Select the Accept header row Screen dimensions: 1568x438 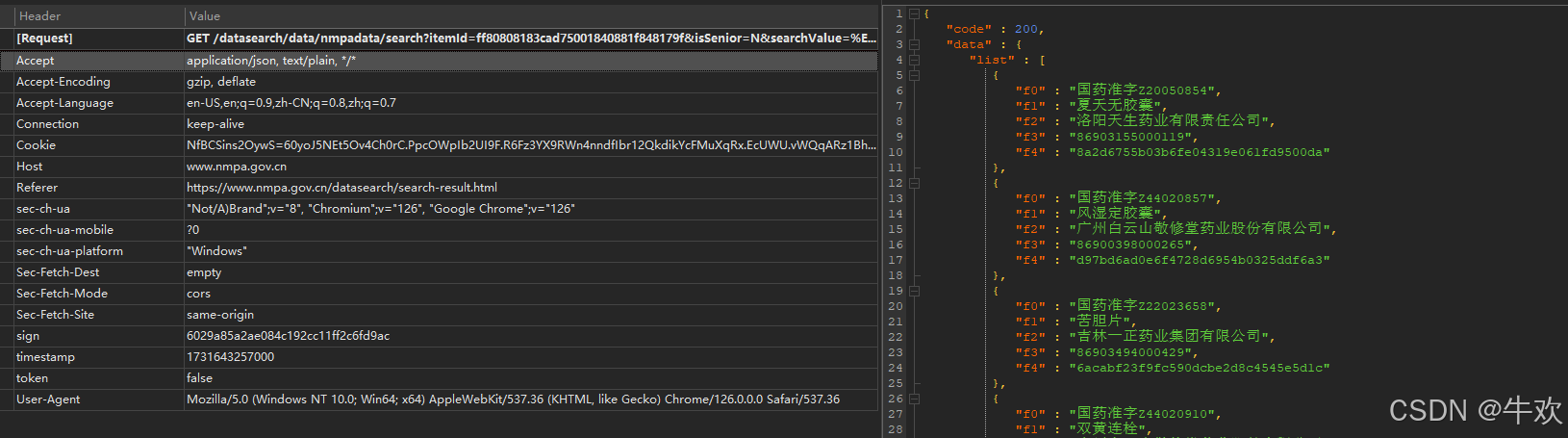439,60
